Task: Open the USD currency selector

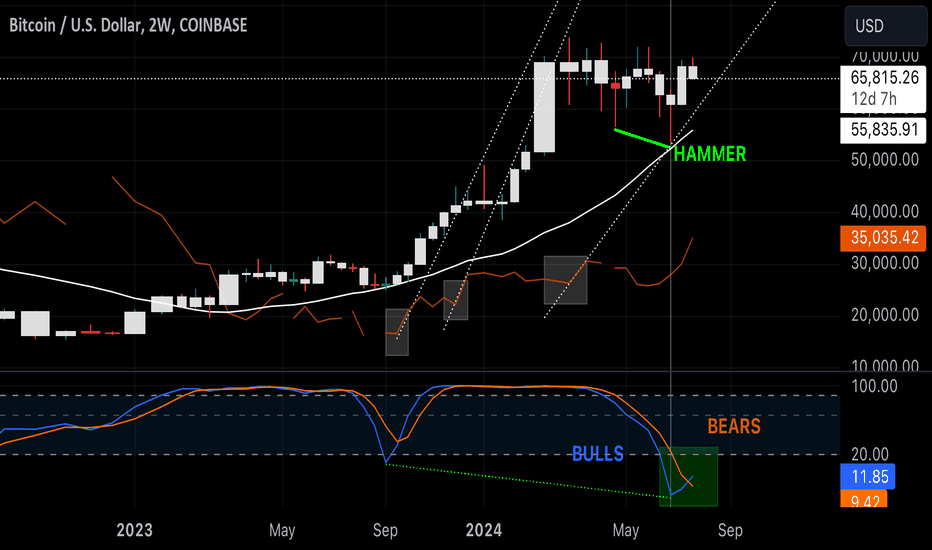Action: 885,26
